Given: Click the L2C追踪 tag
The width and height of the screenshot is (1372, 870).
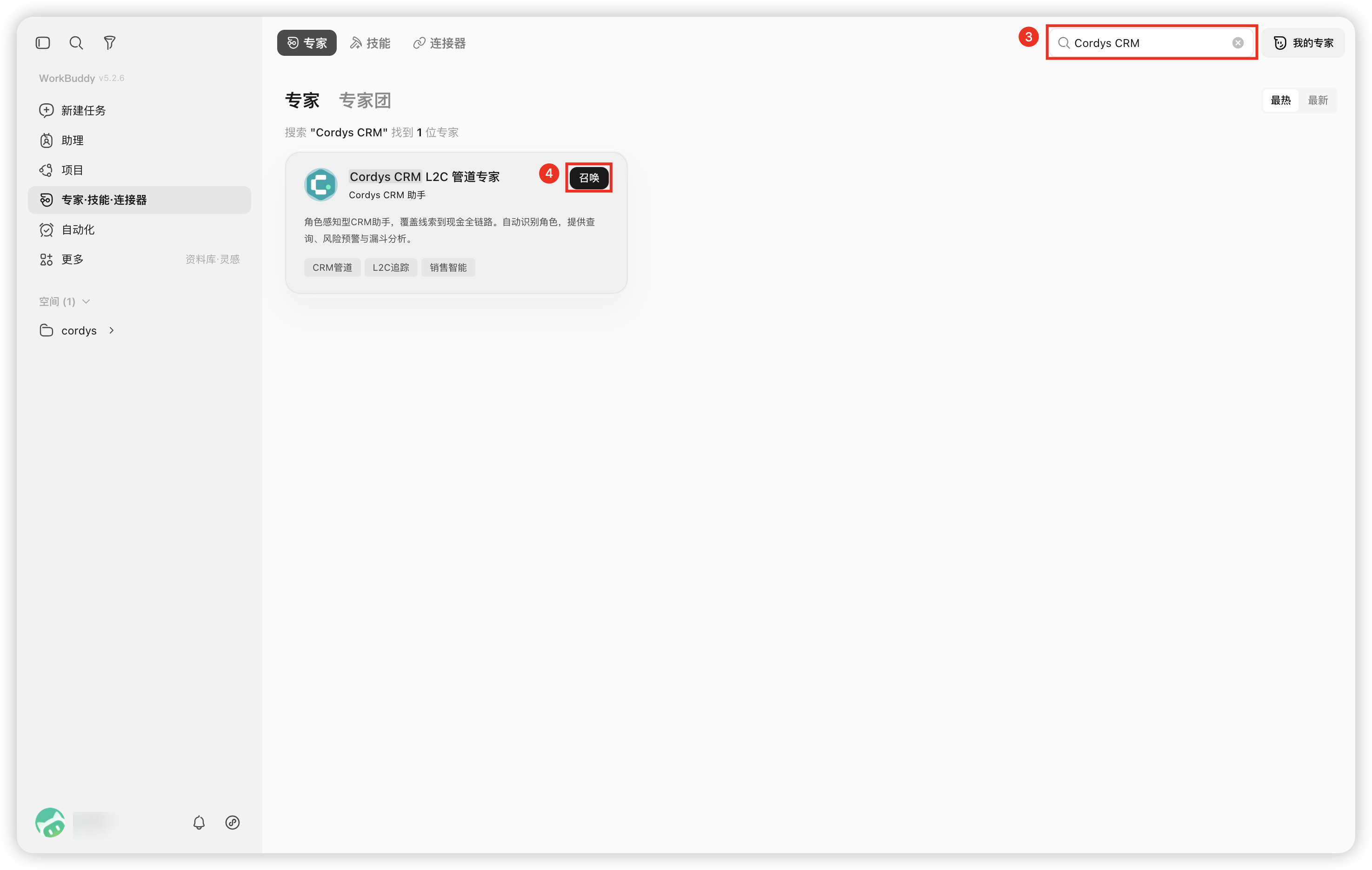Looking at the screenshot, I should coord(391,268).
